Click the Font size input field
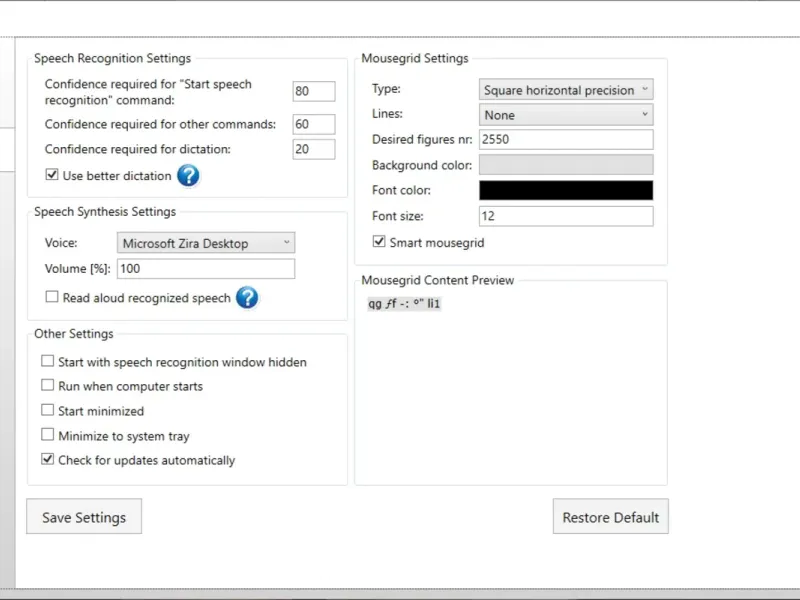The width and height of the screenshot is (800, 600). coord(566,216)
